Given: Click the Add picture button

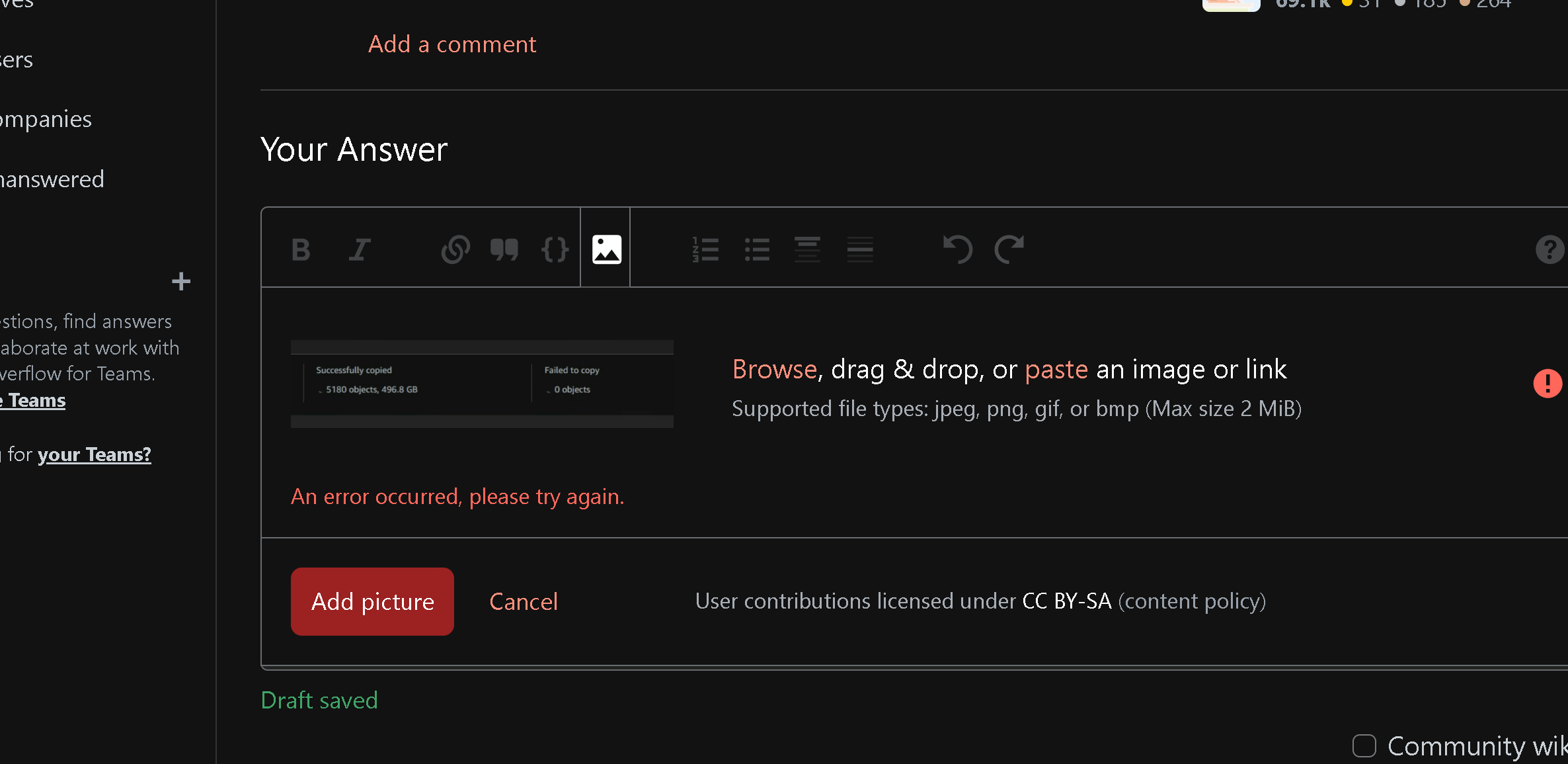Looking at the screenshot, I should coord(372,601).
